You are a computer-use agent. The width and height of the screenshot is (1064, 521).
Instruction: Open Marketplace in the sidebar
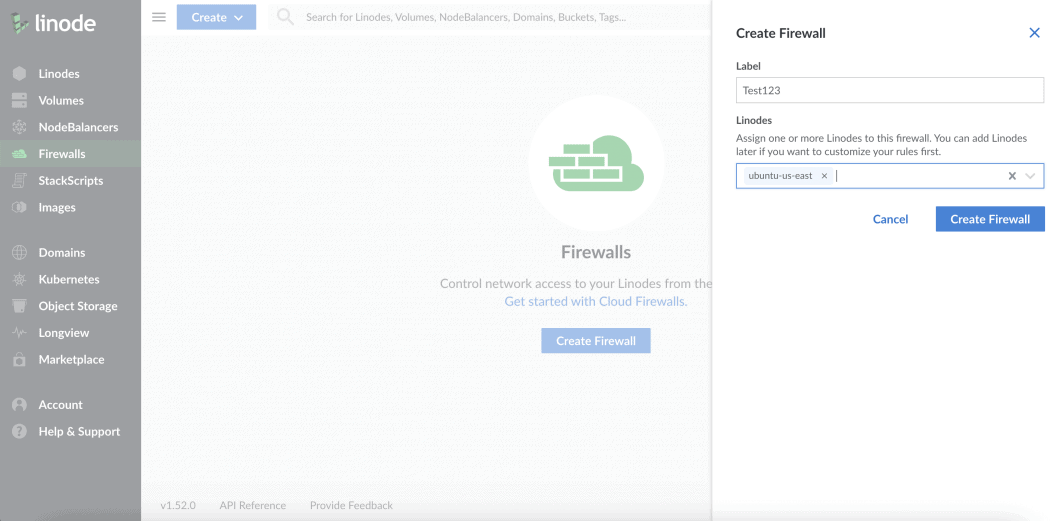pos(70,360)
